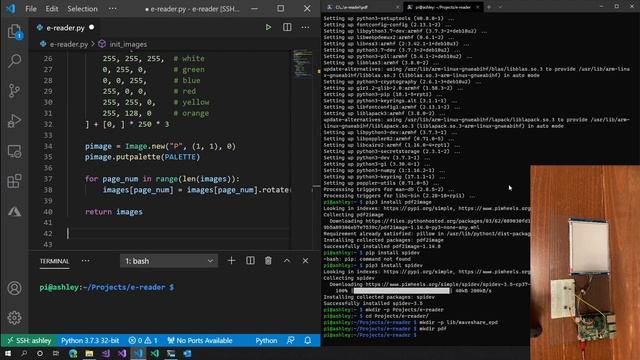Click the last prompt in Windows Terminal
This screenshot has height=360, width=640.
(370, 335)
